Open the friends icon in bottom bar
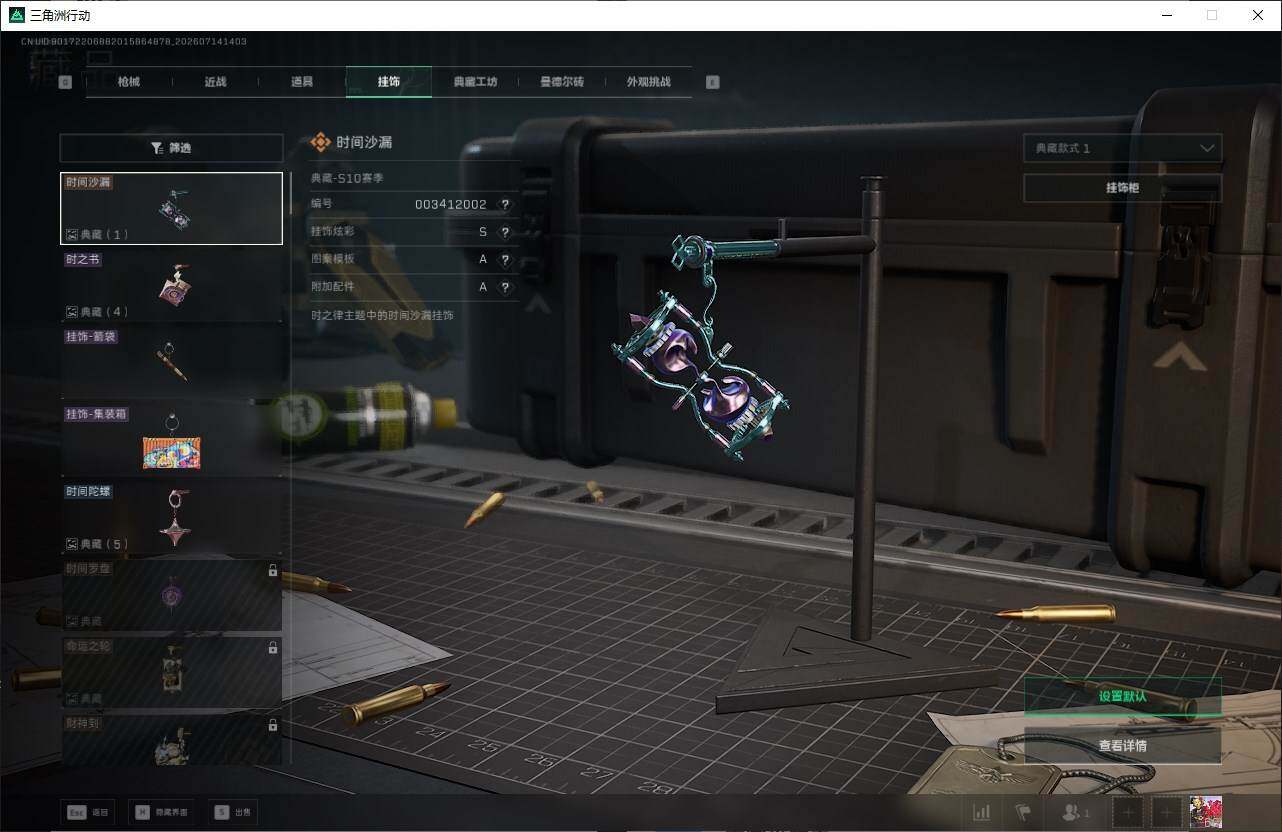The width and height of the screenshot is (1282, 832). [x=1076, y=812]
